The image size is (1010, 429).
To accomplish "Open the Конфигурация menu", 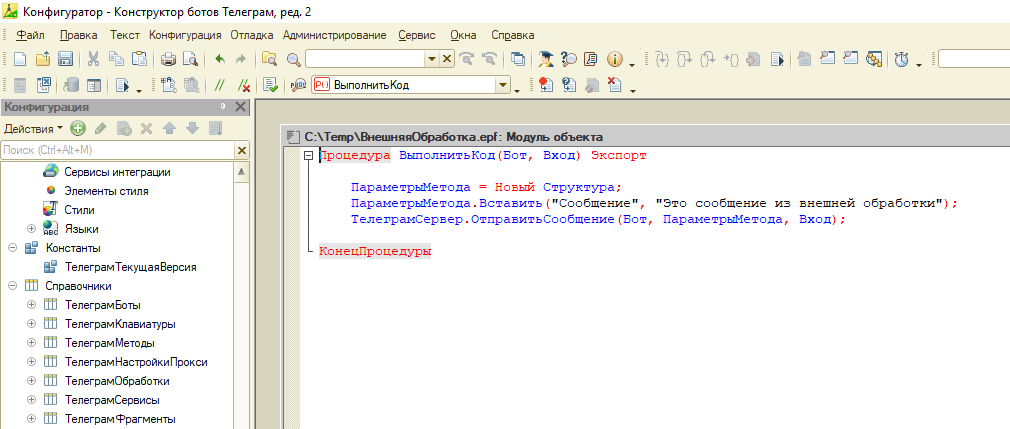I will click(x=186, y=35).
